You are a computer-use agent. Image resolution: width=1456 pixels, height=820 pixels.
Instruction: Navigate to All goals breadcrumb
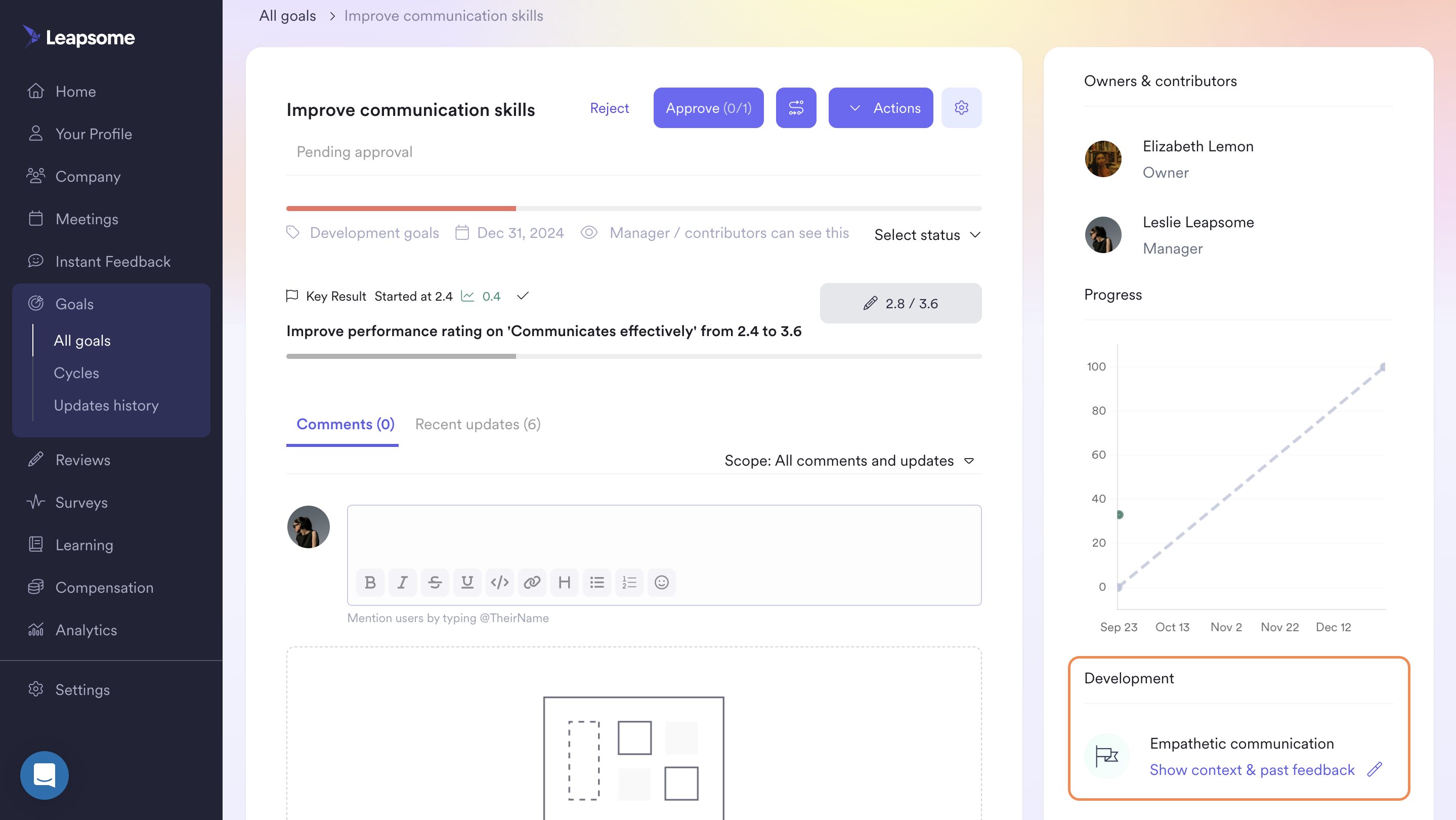pyautogui.click(x=287, y=16)
